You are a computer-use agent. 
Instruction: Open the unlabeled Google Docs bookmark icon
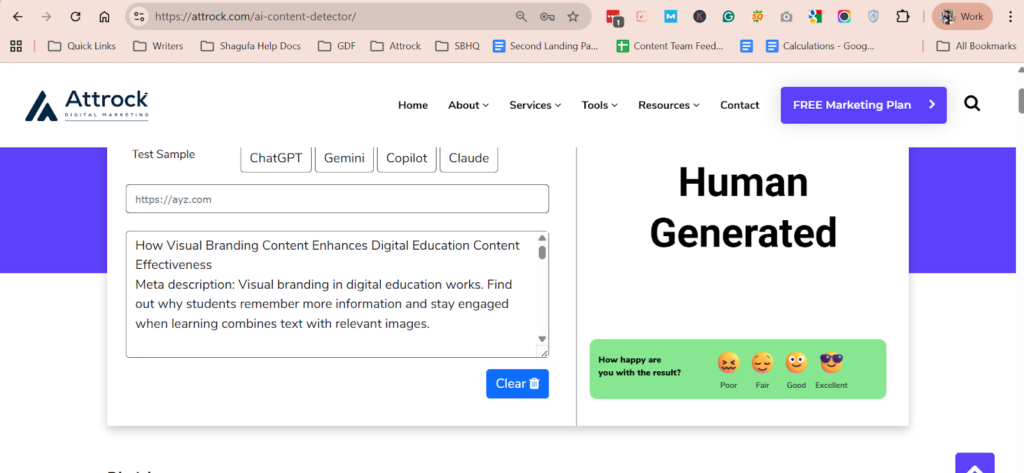[x=746, y=46]
